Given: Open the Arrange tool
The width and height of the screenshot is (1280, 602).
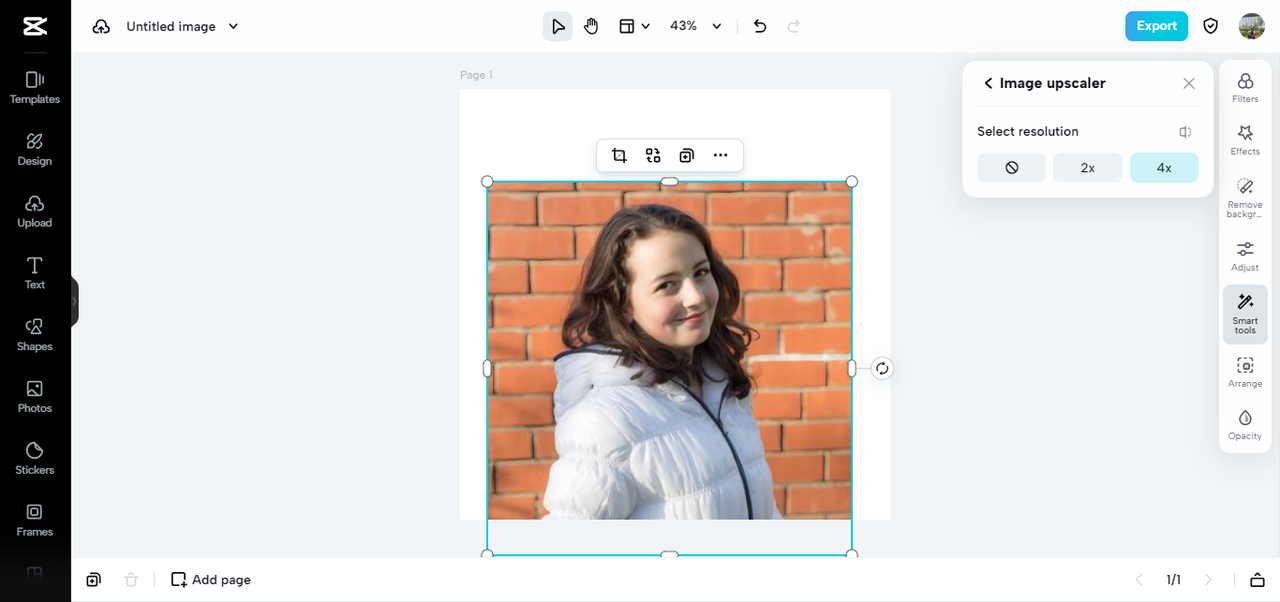Looking at the screenshot, I should pos(1245,372).
